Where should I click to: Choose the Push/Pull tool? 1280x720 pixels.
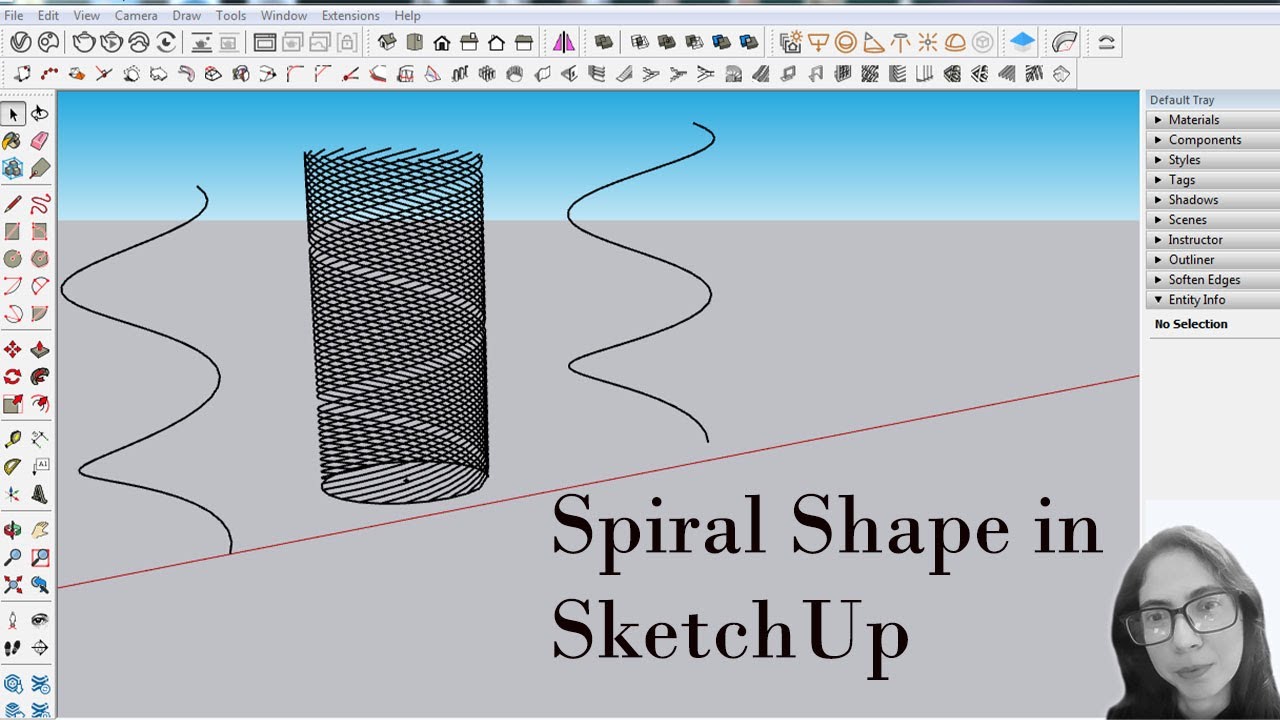40,350
